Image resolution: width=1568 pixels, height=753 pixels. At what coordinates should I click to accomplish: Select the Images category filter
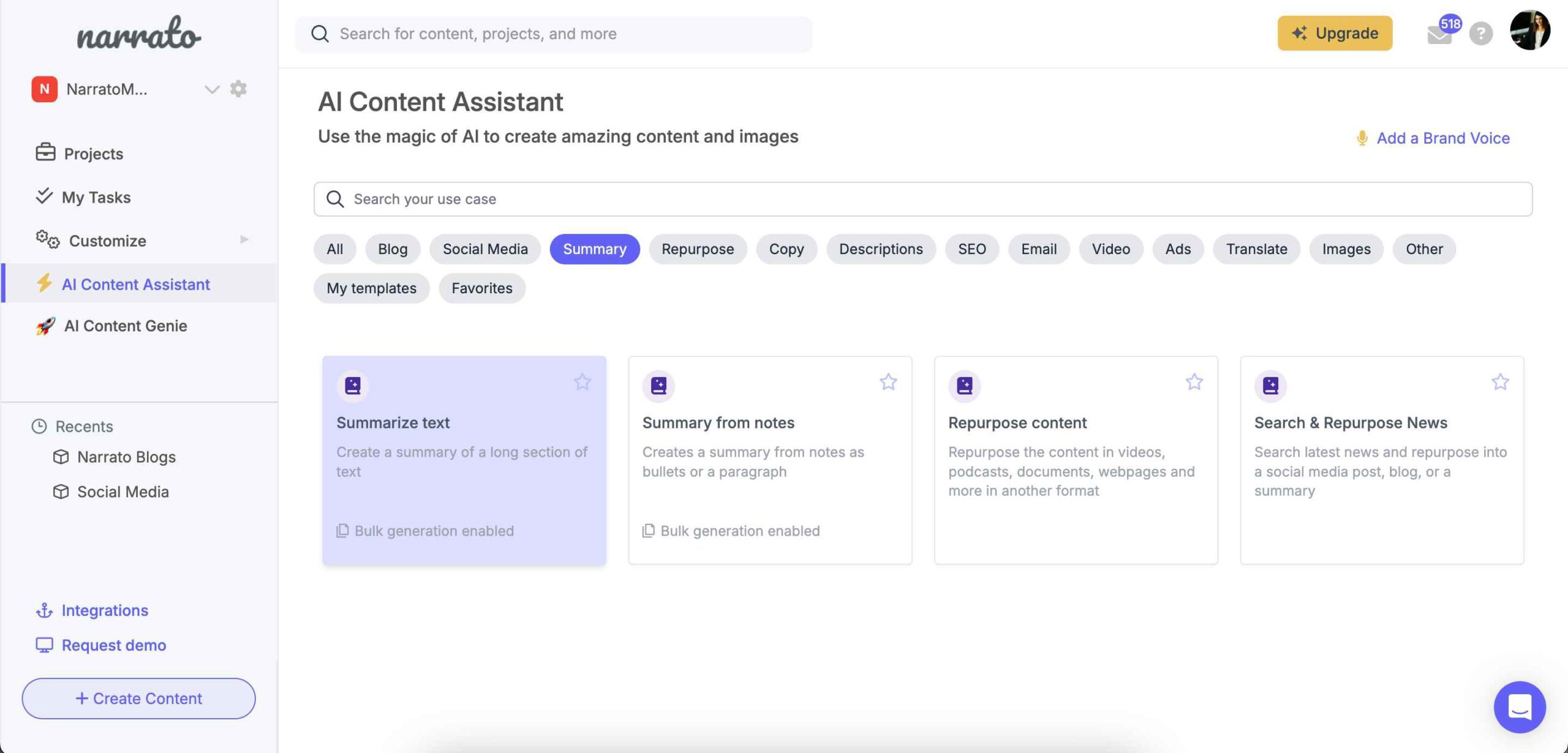point(1346,249)
